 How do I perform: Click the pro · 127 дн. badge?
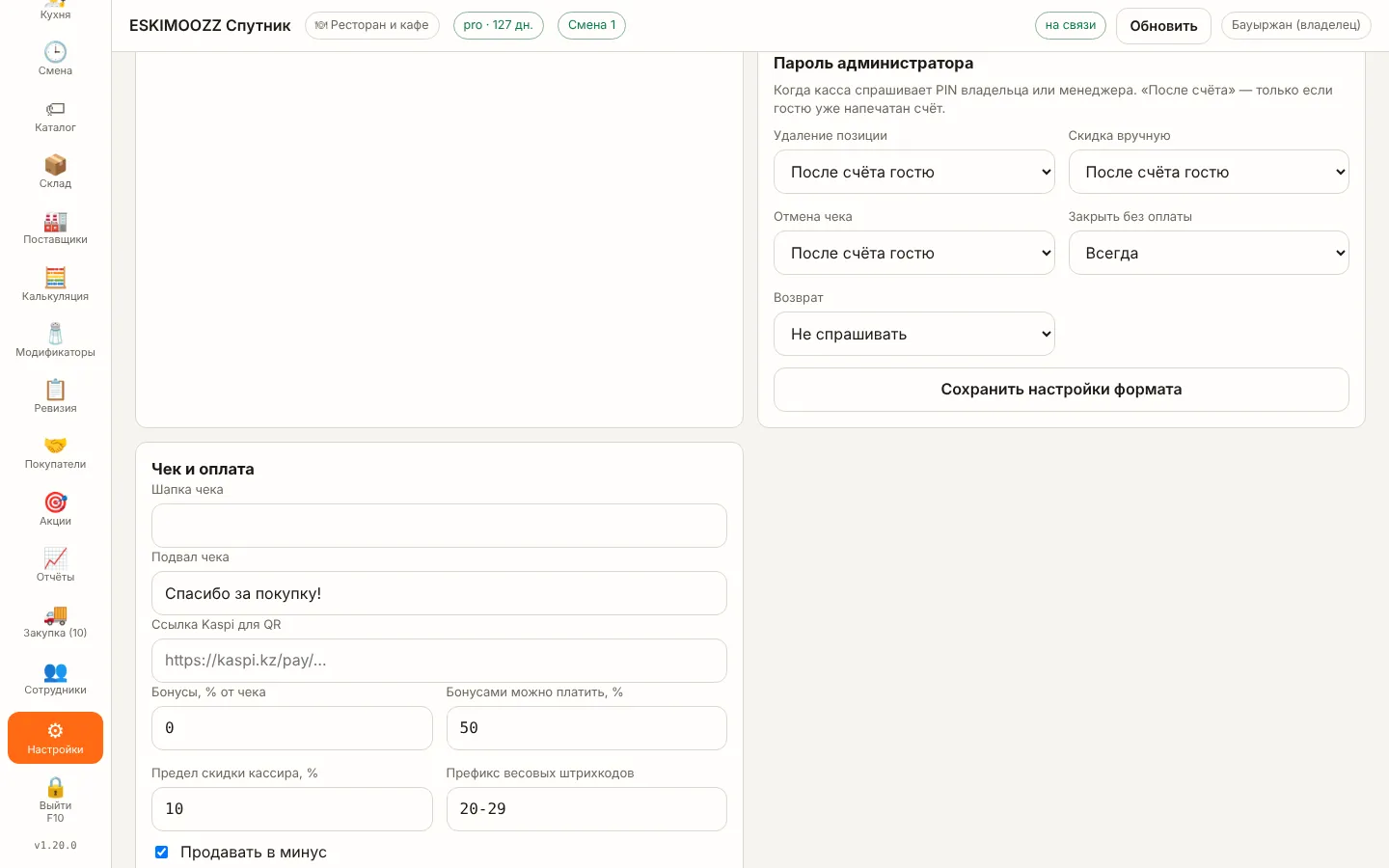498,25
